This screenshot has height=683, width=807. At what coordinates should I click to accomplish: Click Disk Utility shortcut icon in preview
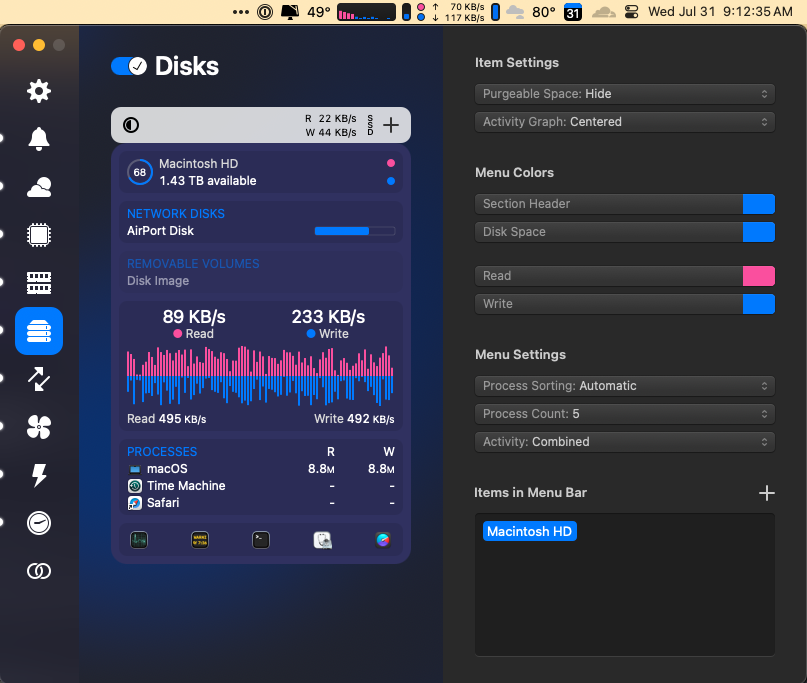322,540
